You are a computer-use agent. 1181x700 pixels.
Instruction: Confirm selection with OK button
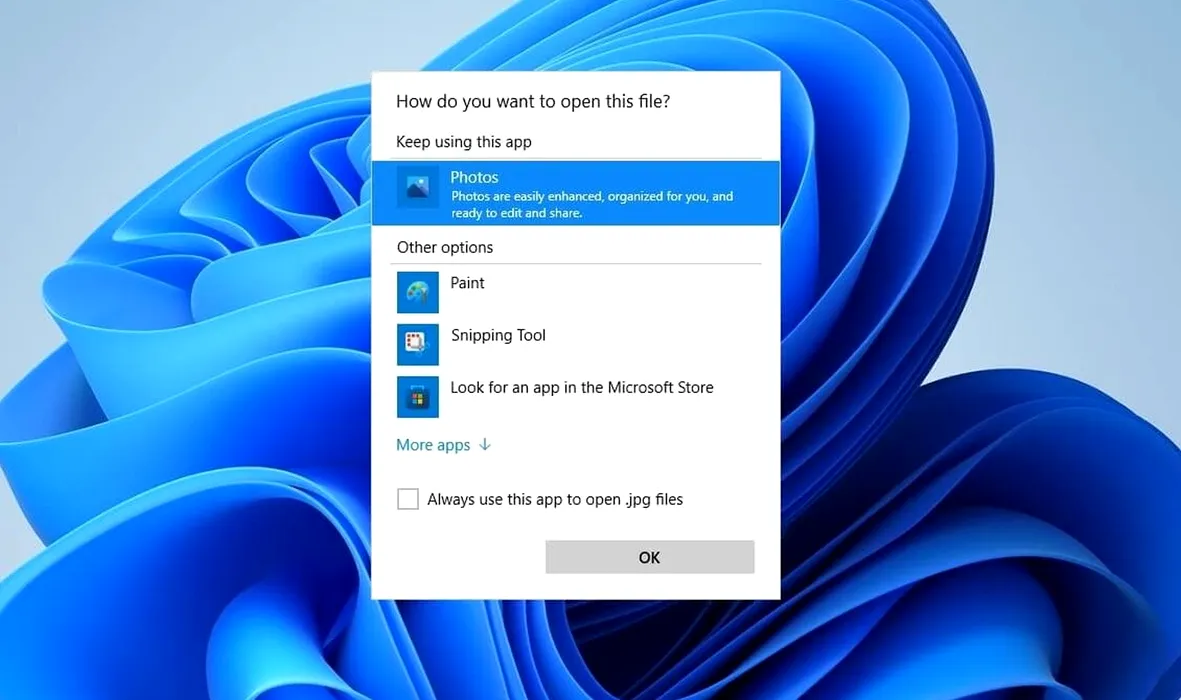[649, 557]
